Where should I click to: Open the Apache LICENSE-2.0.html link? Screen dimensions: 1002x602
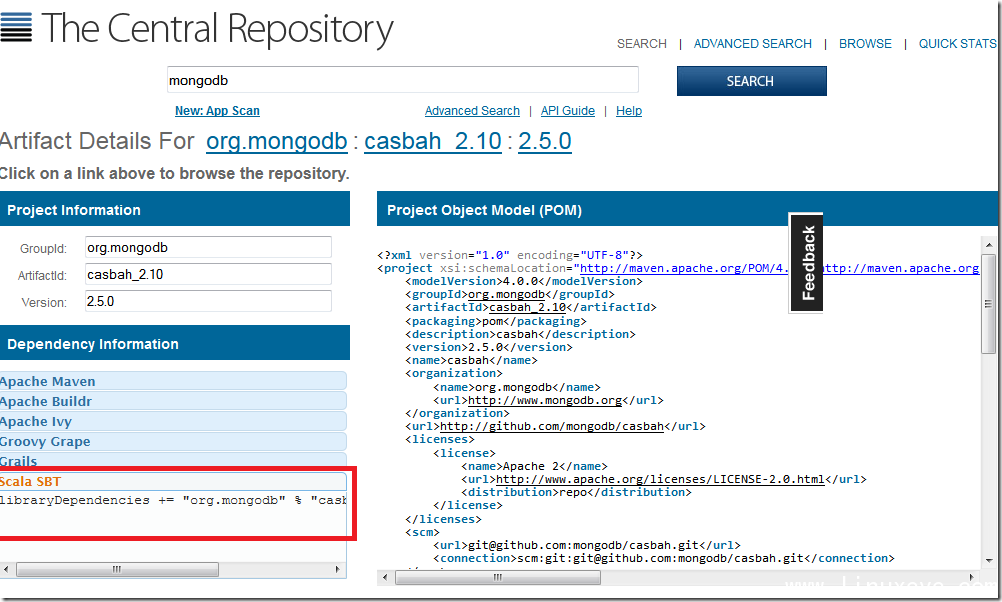click(x=660, y=479)
